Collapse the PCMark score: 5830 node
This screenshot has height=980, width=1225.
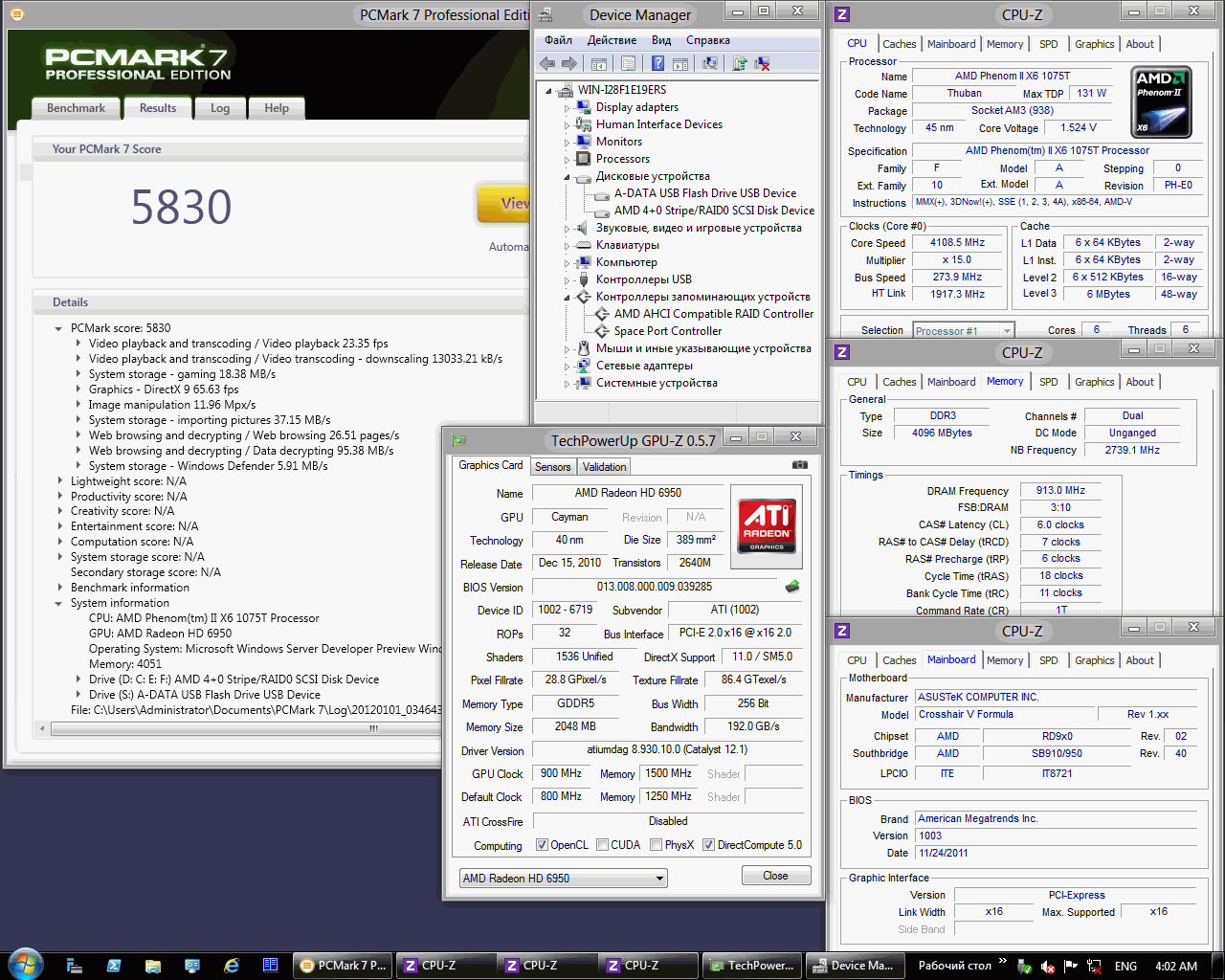[x=59, y=328]
